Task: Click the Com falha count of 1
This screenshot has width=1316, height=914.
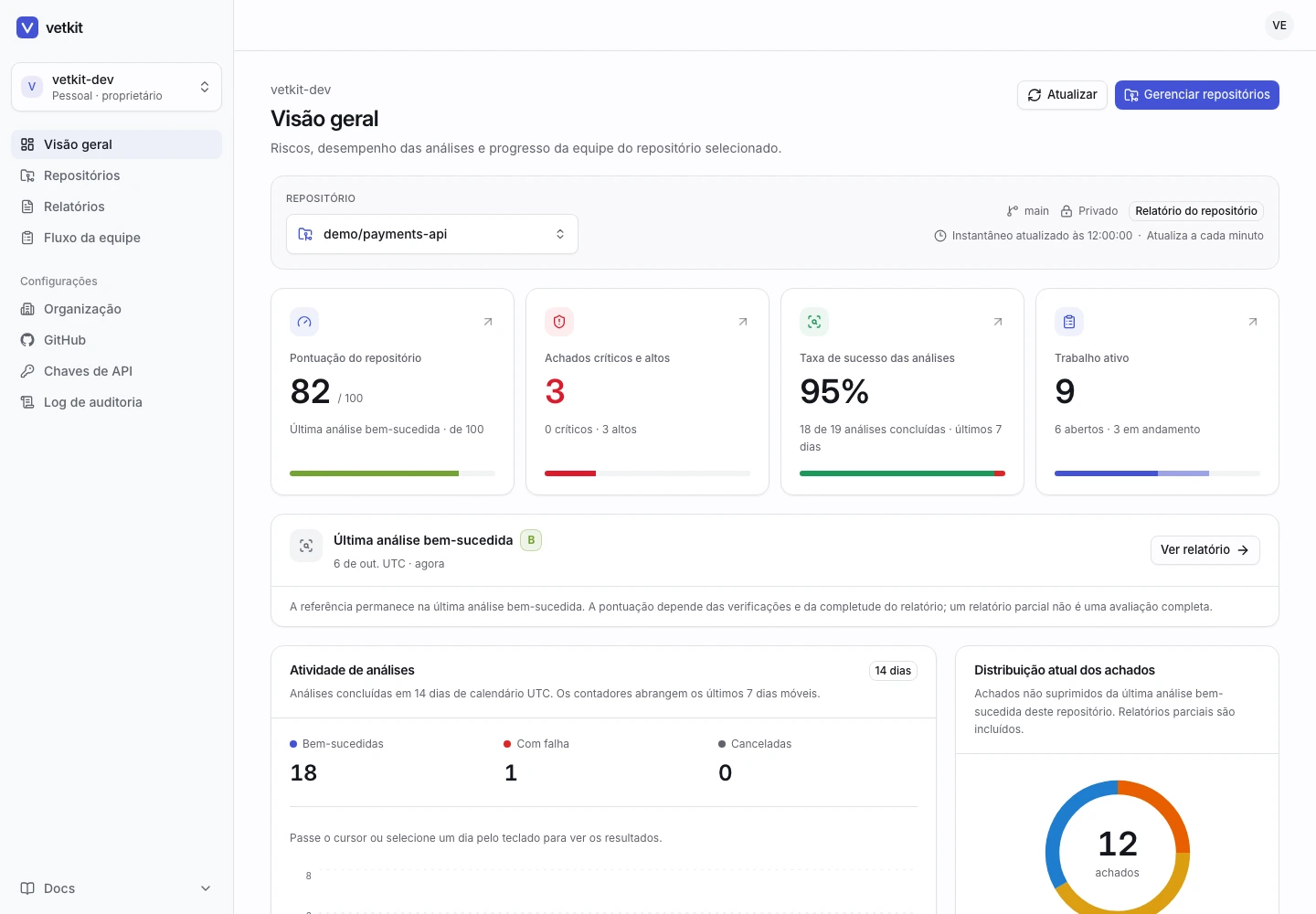Action: [x=511, y=773]
